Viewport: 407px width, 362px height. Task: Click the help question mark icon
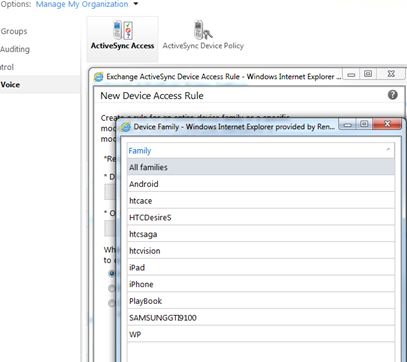[x=393, y=95]
